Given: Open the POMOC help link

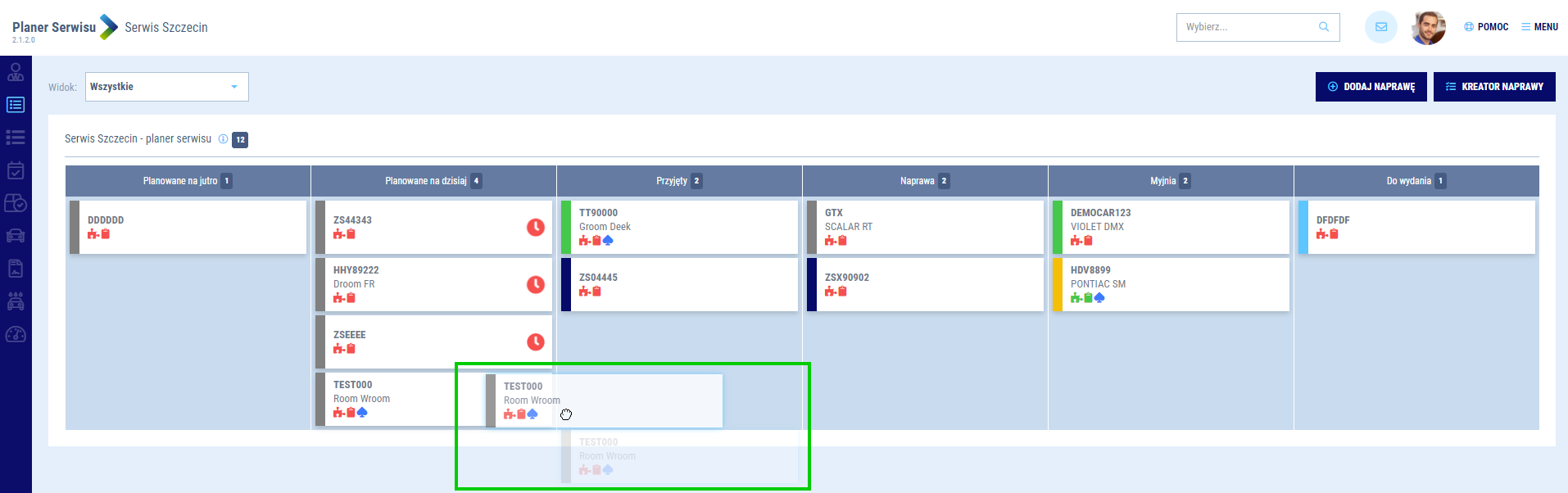Looking at the screenshot, I should click(x=1486, y=27).
